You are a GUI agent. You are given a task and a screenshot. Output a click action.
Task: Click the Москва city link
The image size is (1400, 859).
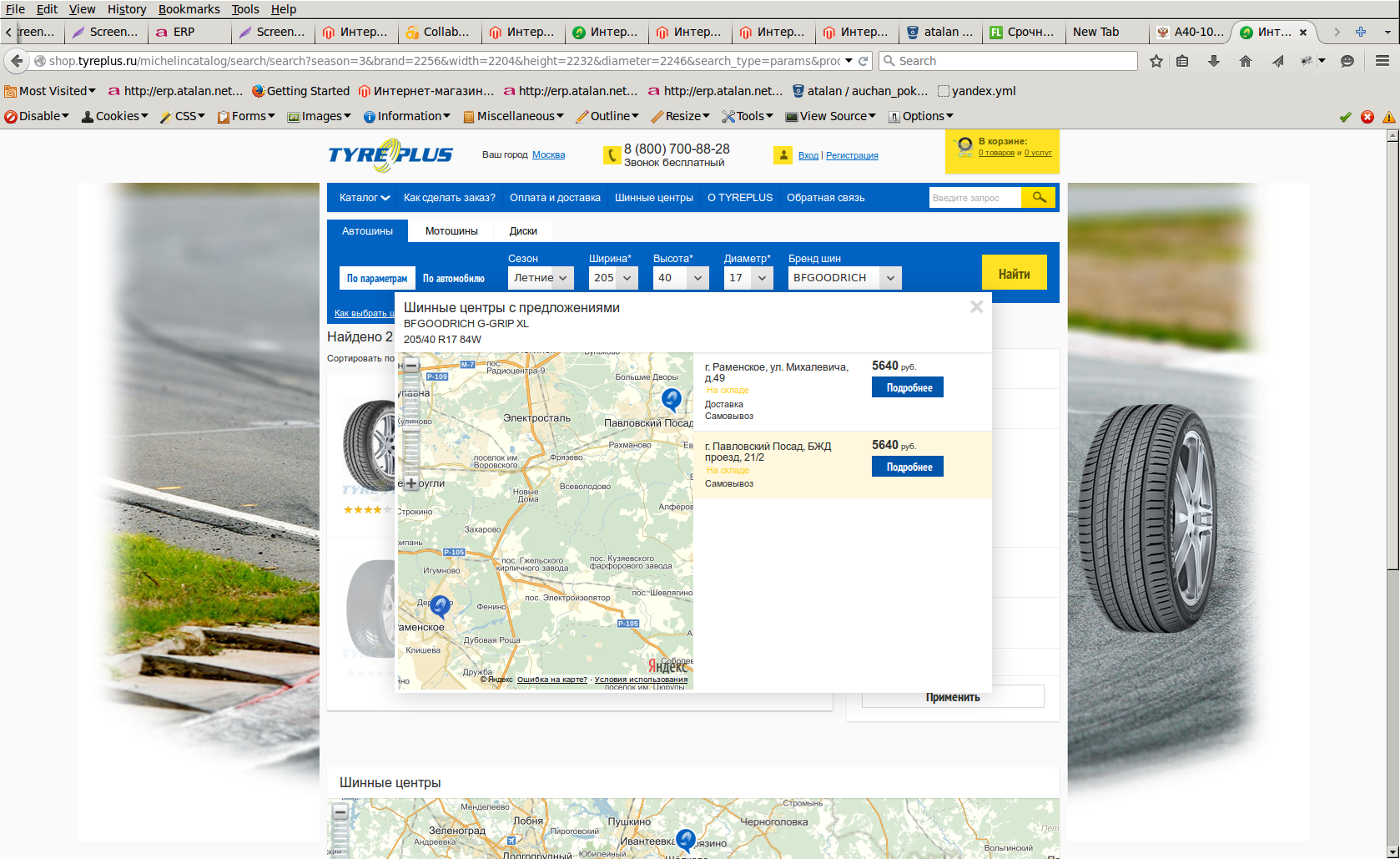tap(548, 154)
